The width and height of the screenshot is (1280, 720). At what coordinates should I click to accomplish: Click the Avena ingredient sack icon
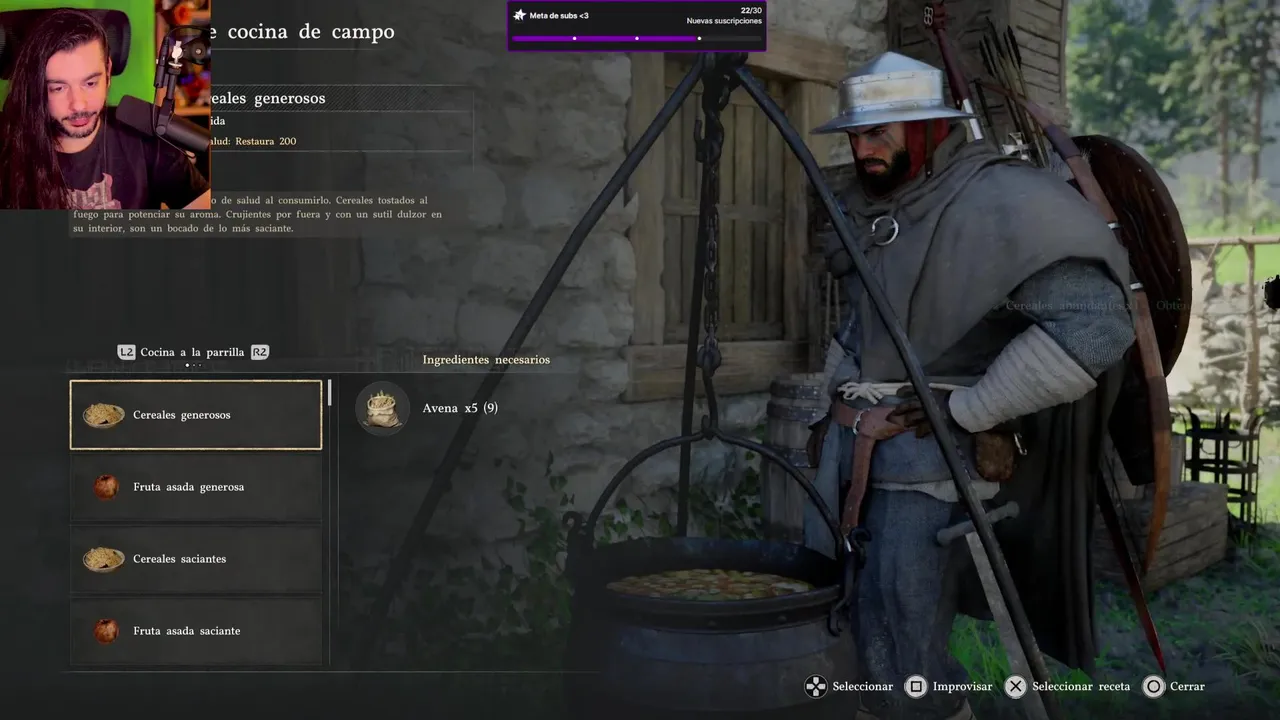pyautogui.click(x=382, y=408)
